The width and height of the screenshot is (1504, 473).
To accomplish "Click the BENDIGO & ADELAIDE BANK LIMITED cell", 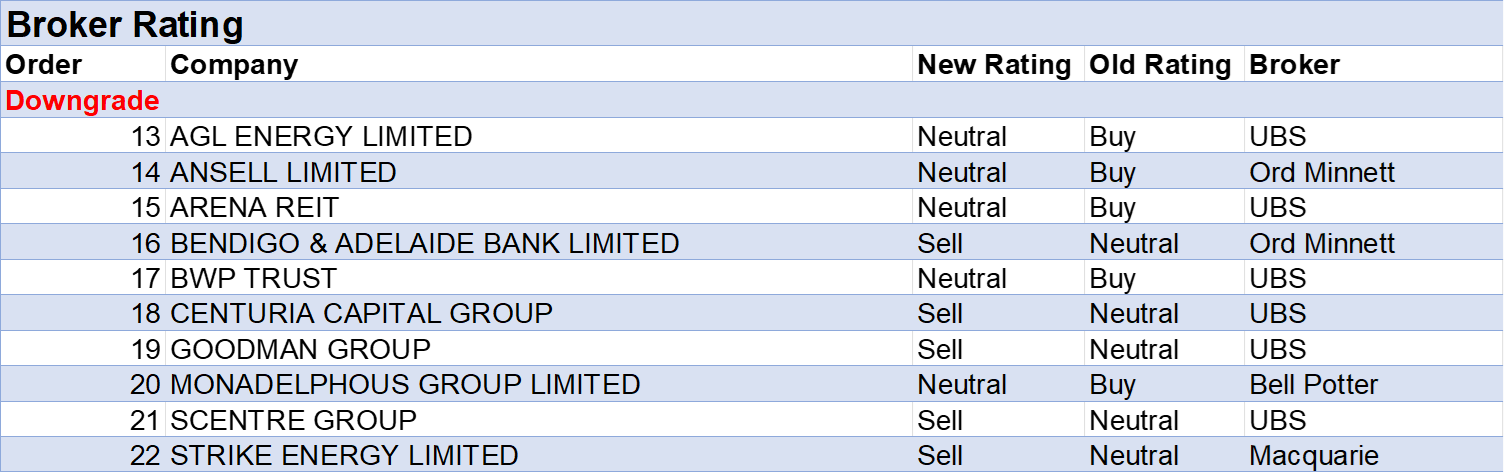I will [x=425, y=244].
